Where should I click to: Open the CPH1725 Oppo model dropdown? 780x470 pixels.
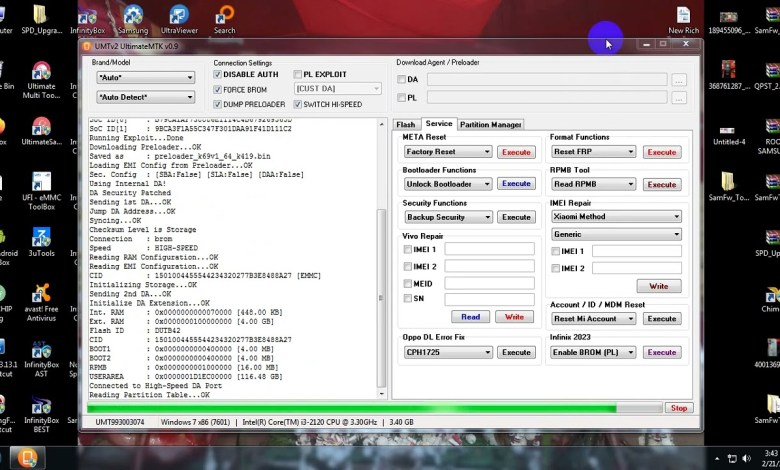(448, 352)
